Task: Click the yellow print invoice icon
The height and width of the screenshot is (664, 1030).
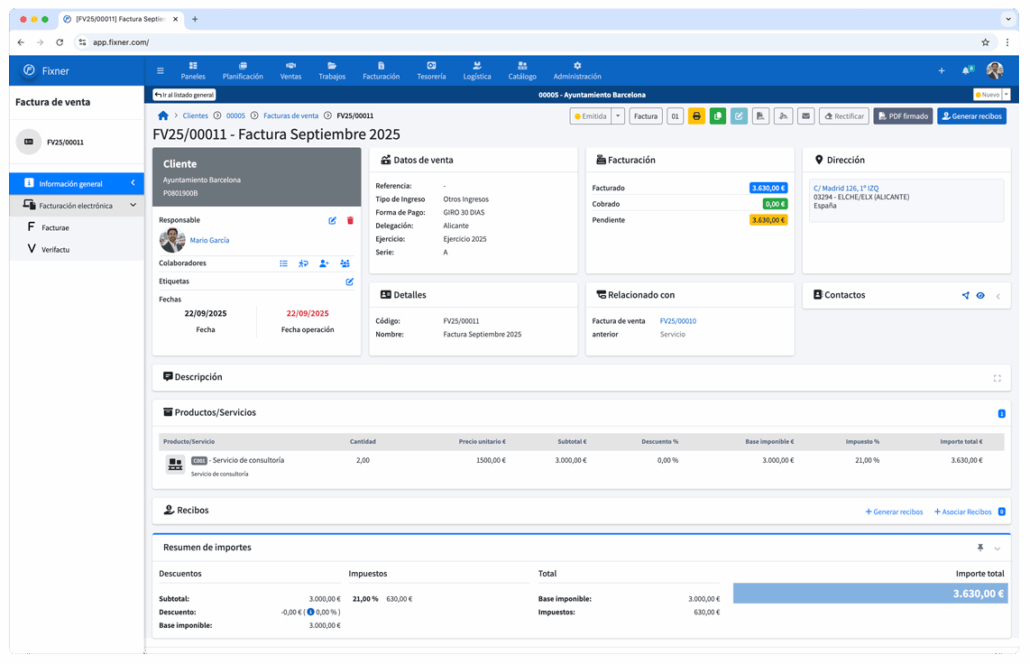Action: (696, 116)
